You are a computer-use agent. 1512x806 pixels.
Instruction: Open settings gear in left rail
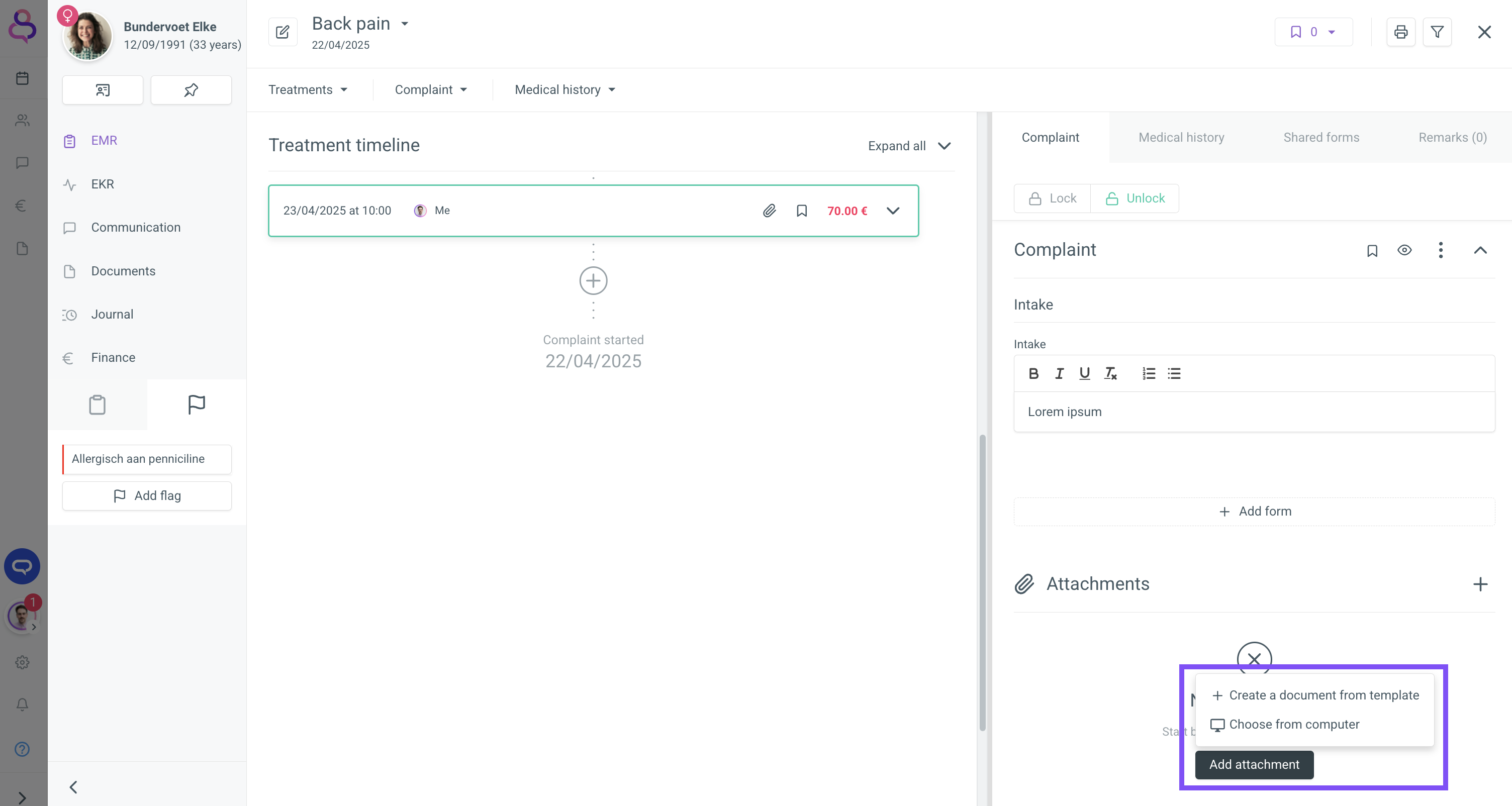(22, 662)
